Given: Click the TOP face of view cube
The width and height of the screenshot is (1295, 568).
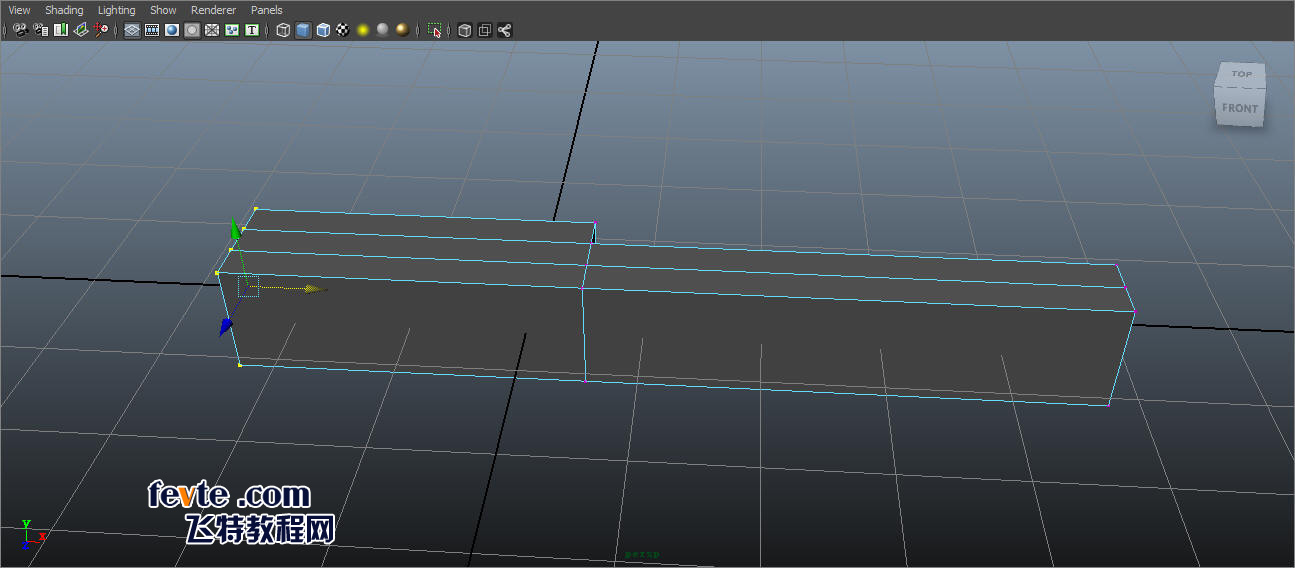Looking at the screenshot, I should coord(1241,74).
